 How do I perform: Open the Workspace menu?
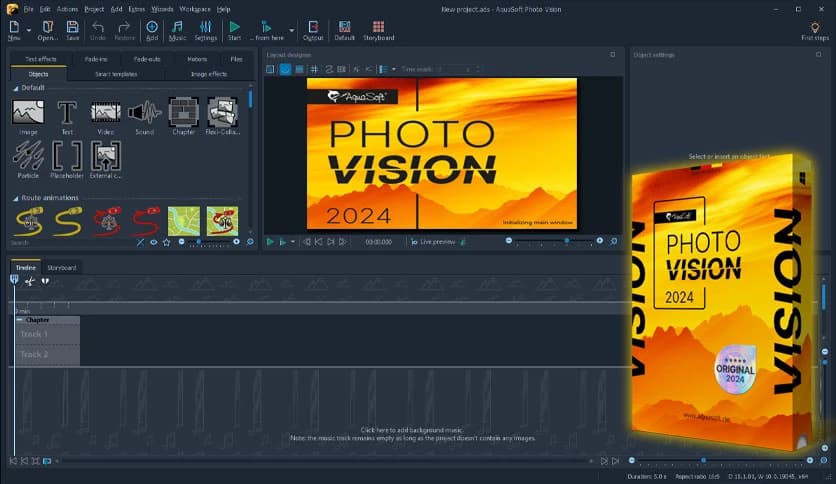195,9
